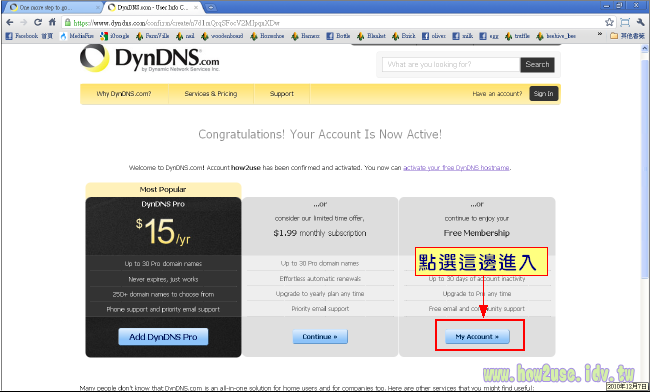Focus the 'What are you looking for?' search box
Screen dimensions: 650x392
coord(451,64)
